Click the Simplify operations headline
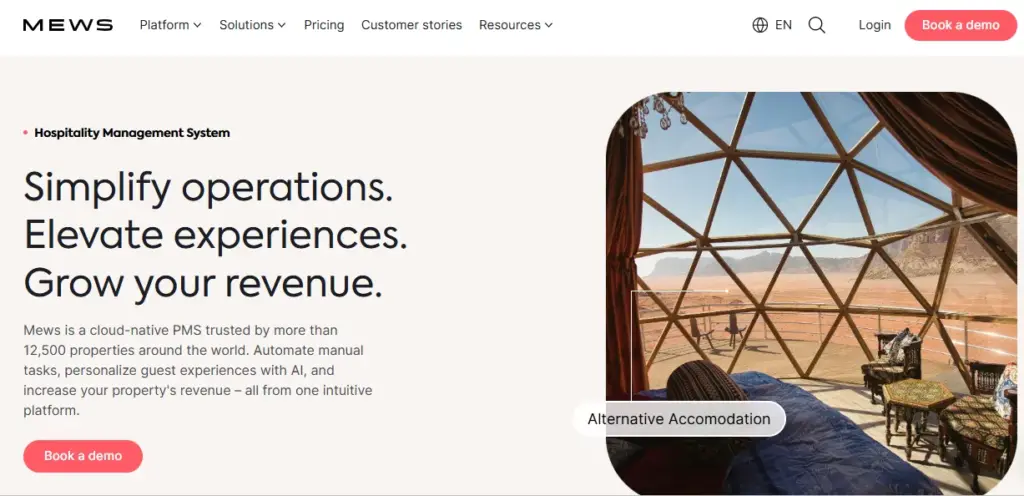 208,187
